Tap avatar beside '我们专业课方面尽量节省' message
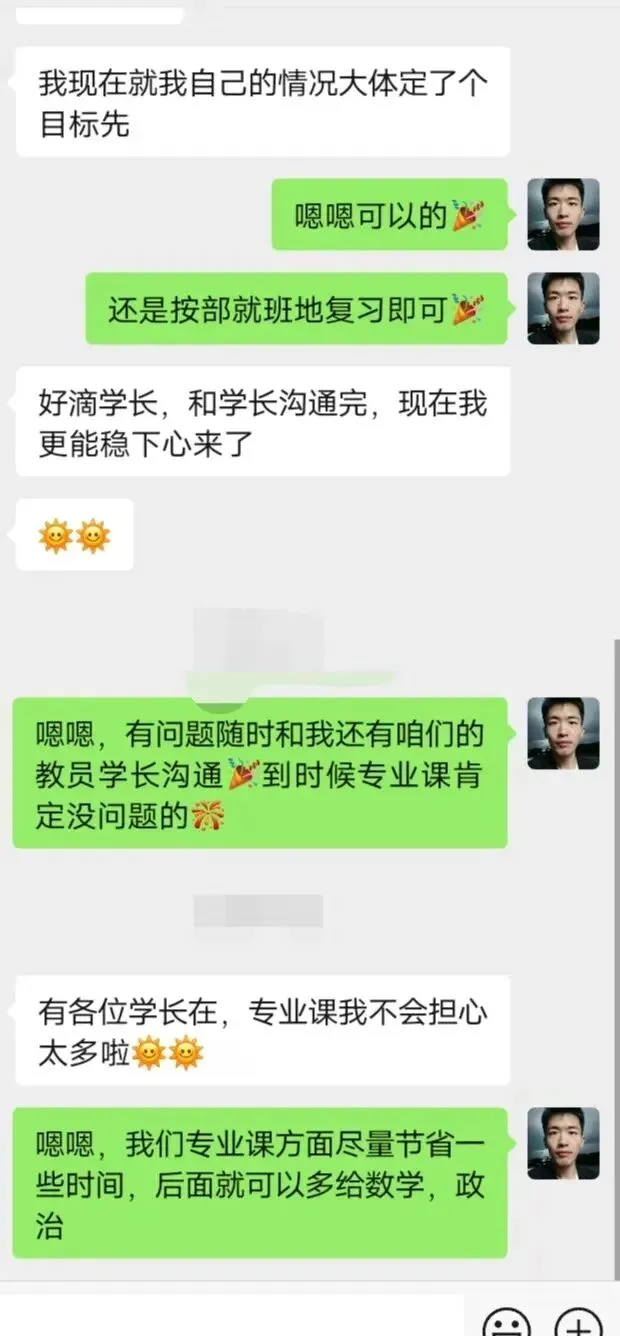 563,1143
